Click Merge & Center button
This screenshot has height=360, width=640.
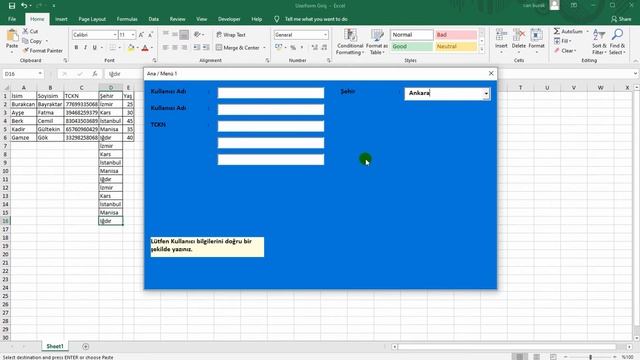tap(238, 48)
